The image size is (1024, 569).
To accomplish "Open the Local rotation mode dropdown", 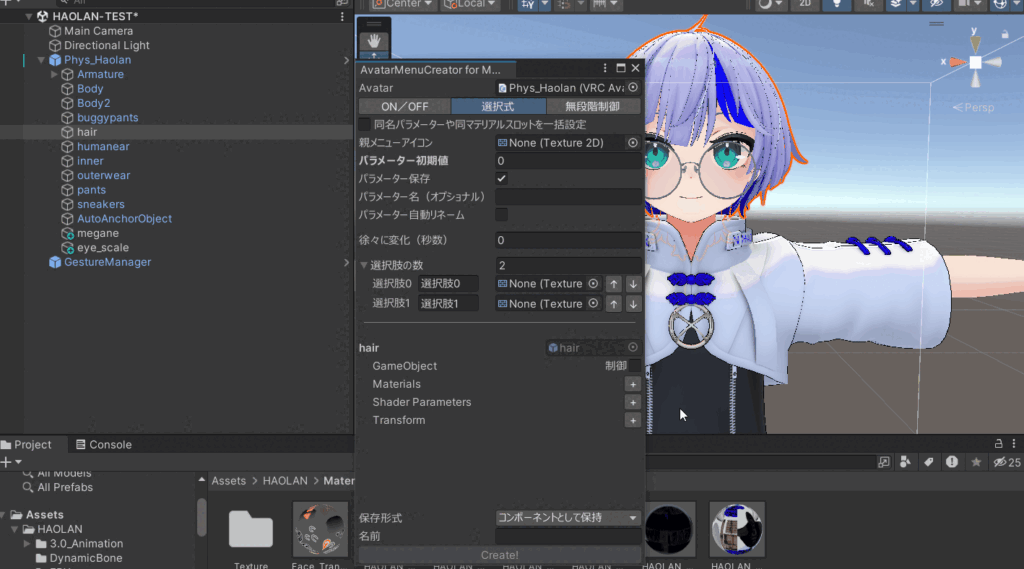I will [470, 4].
